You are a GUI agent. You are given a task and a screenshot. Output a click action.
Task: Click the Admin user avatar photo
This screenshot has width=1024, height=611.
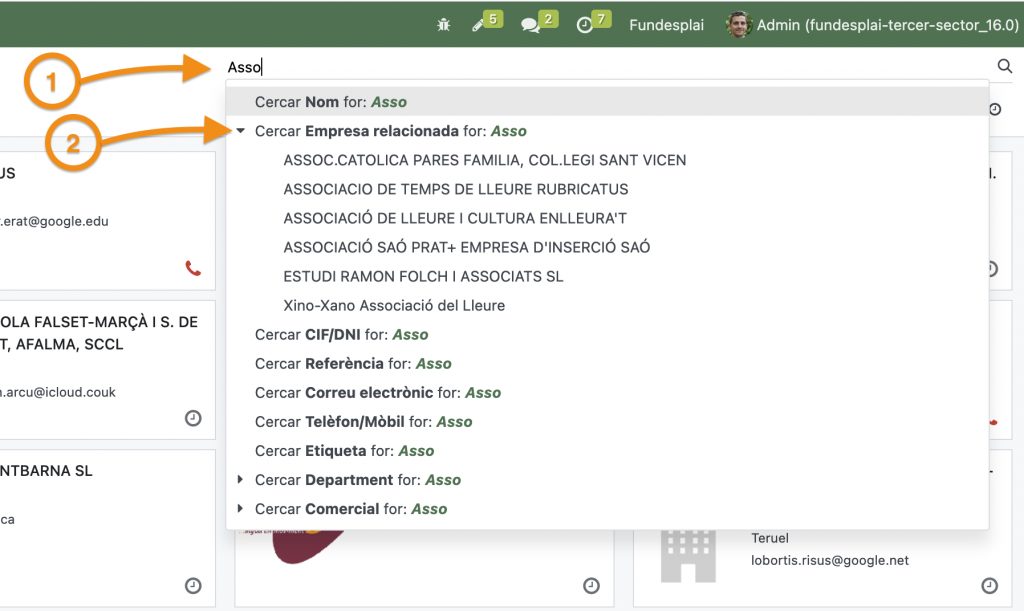pyautogui.click(x=738, y=25)
